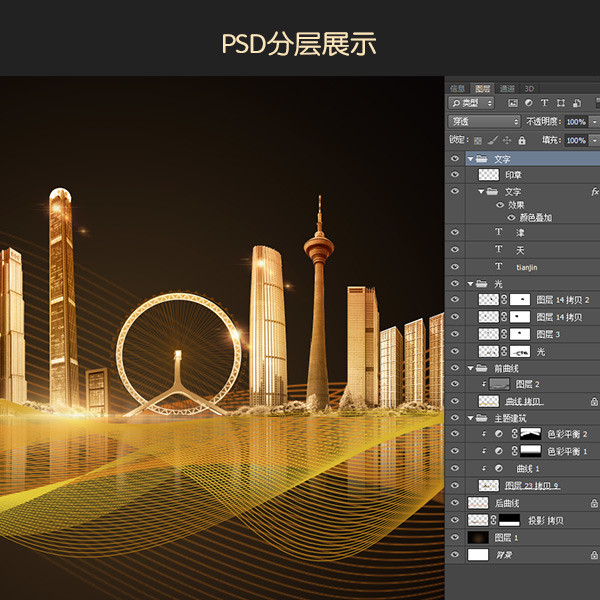Click the 不透明度 100% value field
Viewport: 600px width, 600px height.
point(576,122)
